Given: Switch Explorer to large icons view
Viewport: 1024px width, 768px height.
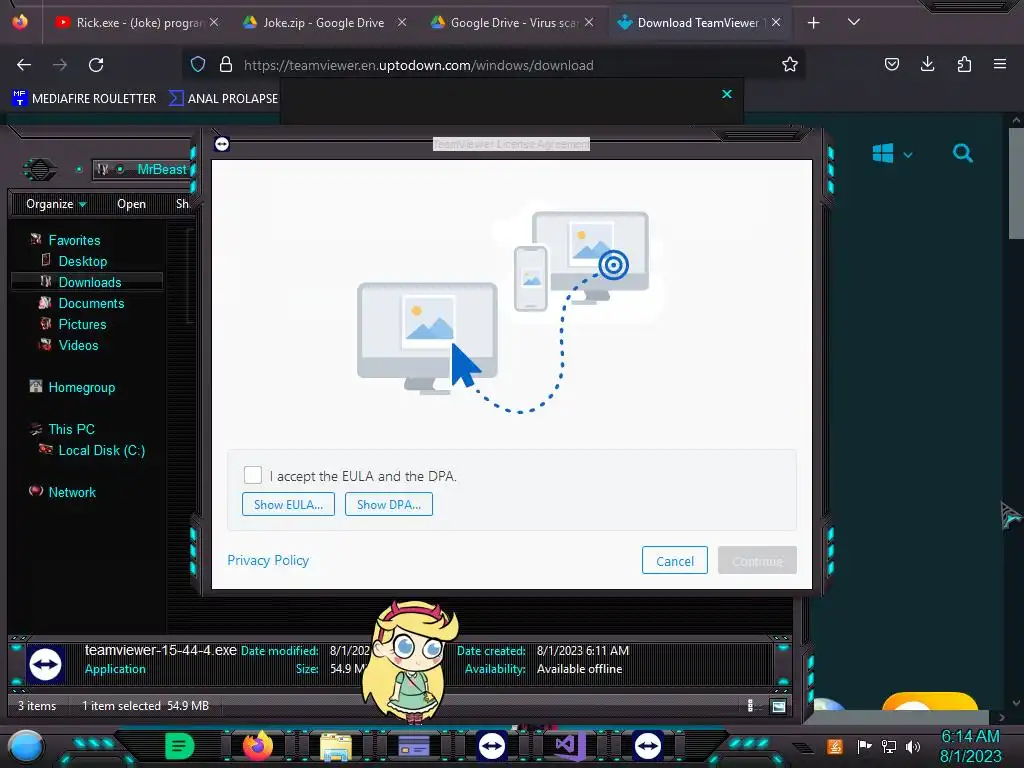Looking at the screenshot, I should tap(778, 705).
